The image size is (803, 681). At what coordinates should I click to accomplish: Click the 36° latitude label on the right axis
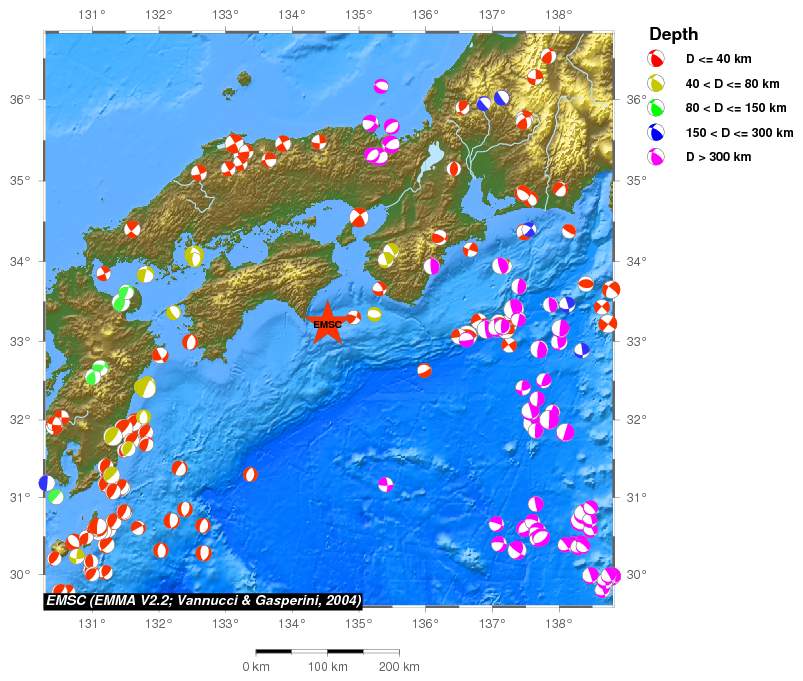click(x=636, y=99)
